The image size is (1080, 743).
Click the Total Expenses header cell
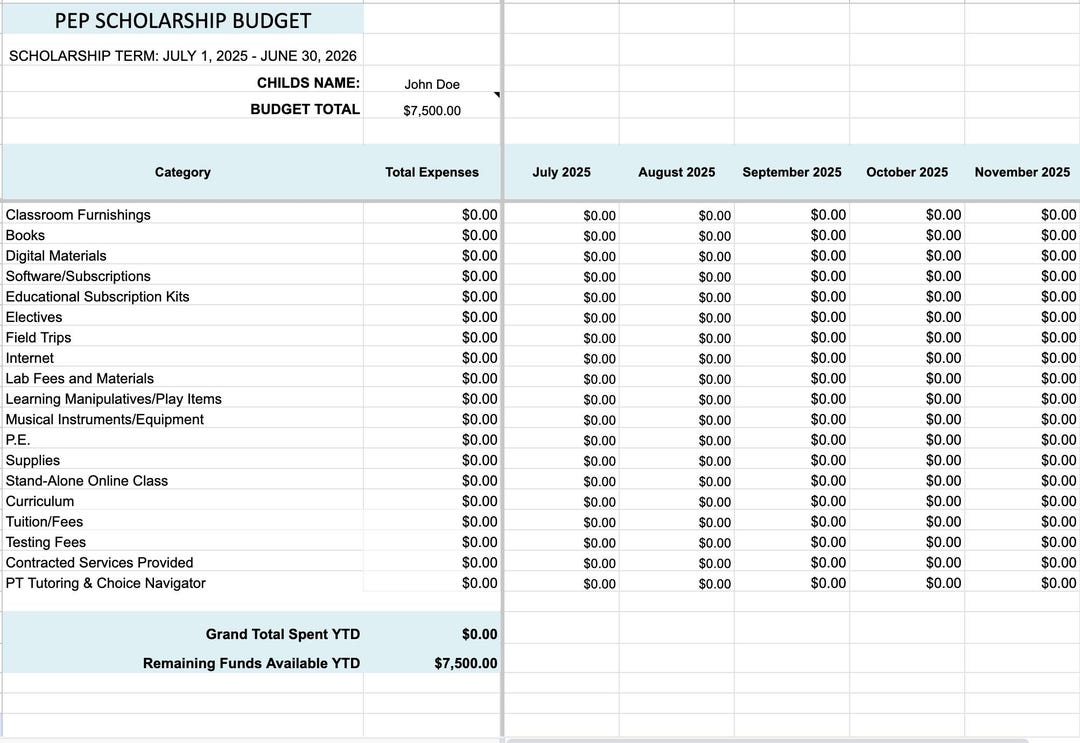pos(432,172)
